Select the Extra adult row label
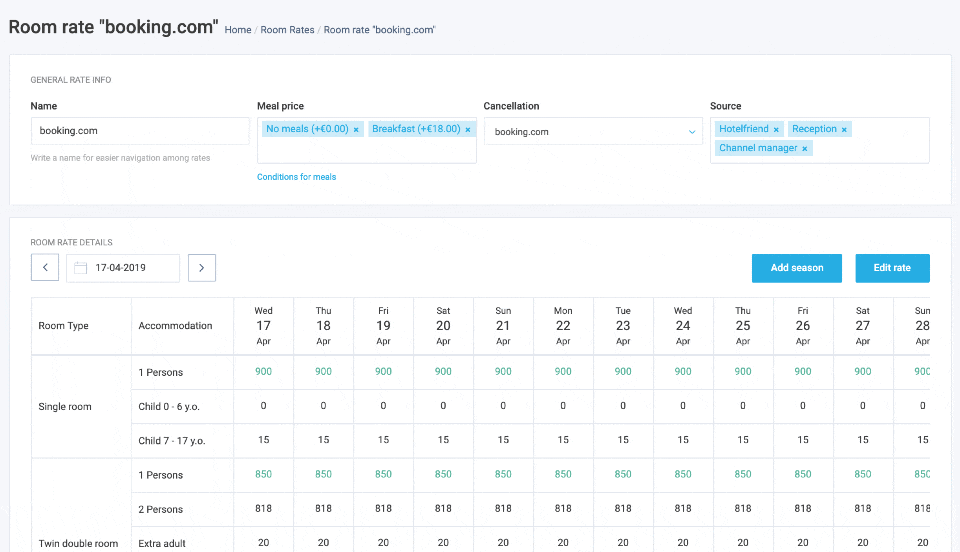 pos(162,543)
